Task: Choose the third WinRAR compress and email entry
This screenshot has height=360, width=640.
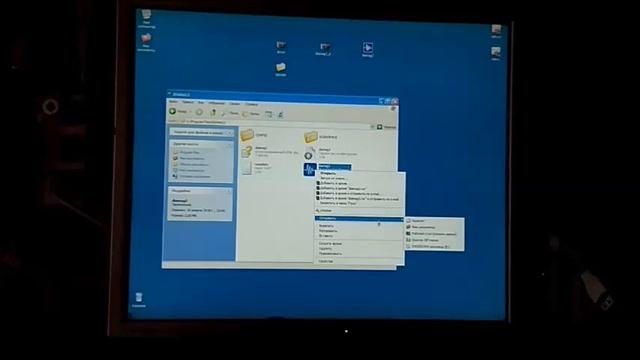Action: pyautogui.click(x=348, y=194)
